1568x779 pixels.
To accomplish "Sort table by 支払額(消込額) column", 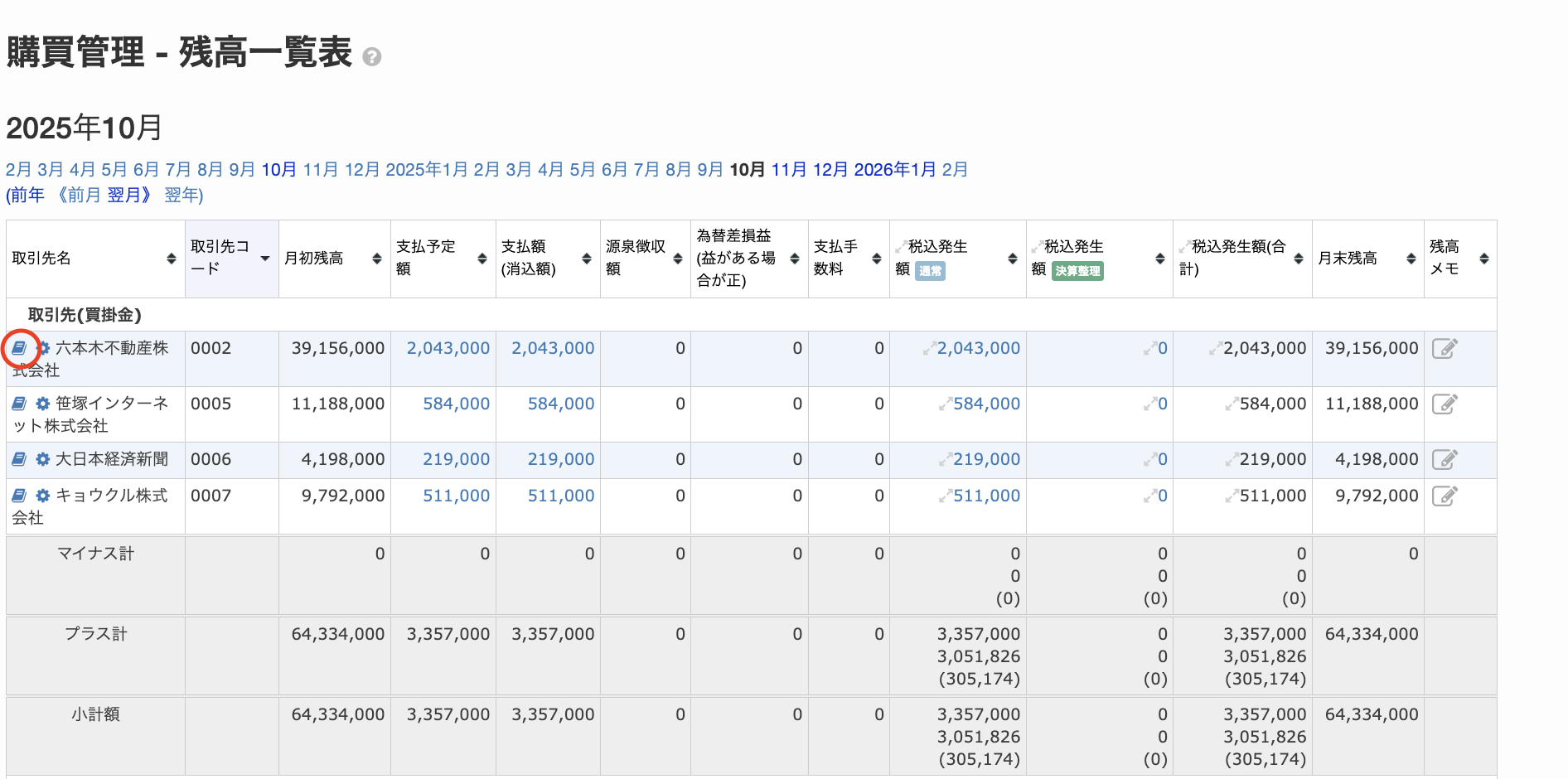I will (x=587, y=259).
